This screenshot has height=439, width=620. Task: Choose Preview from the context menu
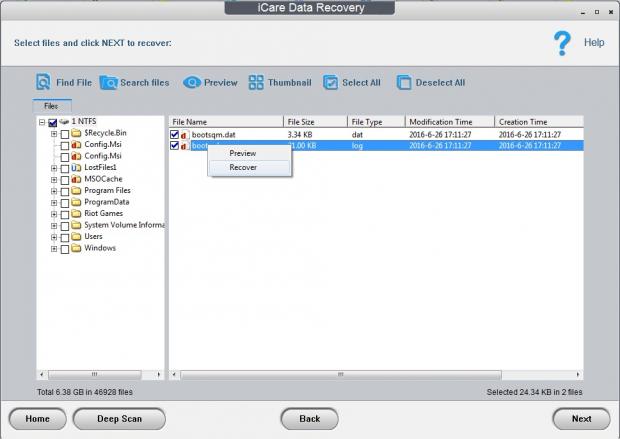pos(243,153)
